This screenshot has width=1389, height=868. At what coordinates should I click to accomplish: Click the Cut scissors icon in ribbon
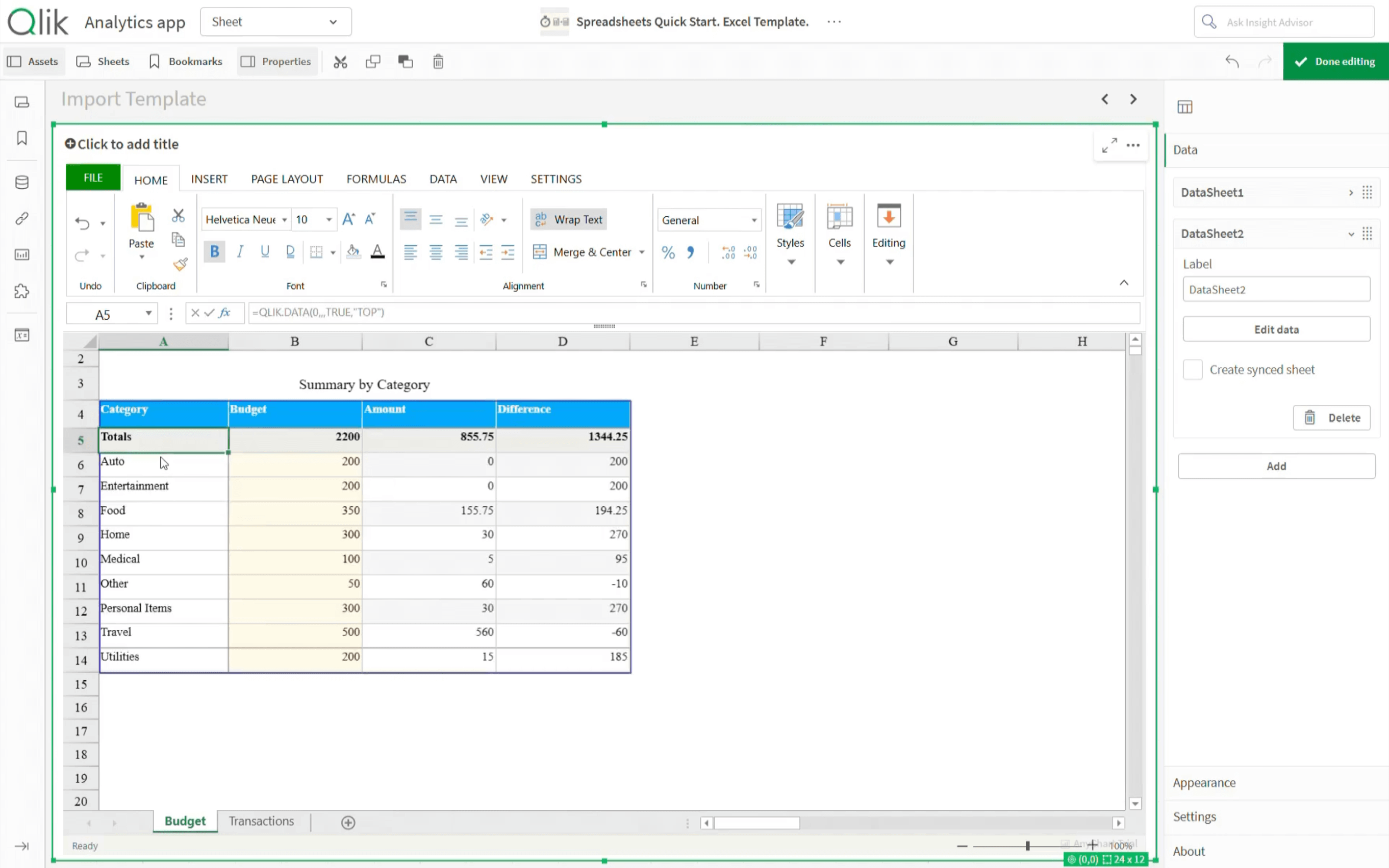pyautogui.click(x=178, y=216)
